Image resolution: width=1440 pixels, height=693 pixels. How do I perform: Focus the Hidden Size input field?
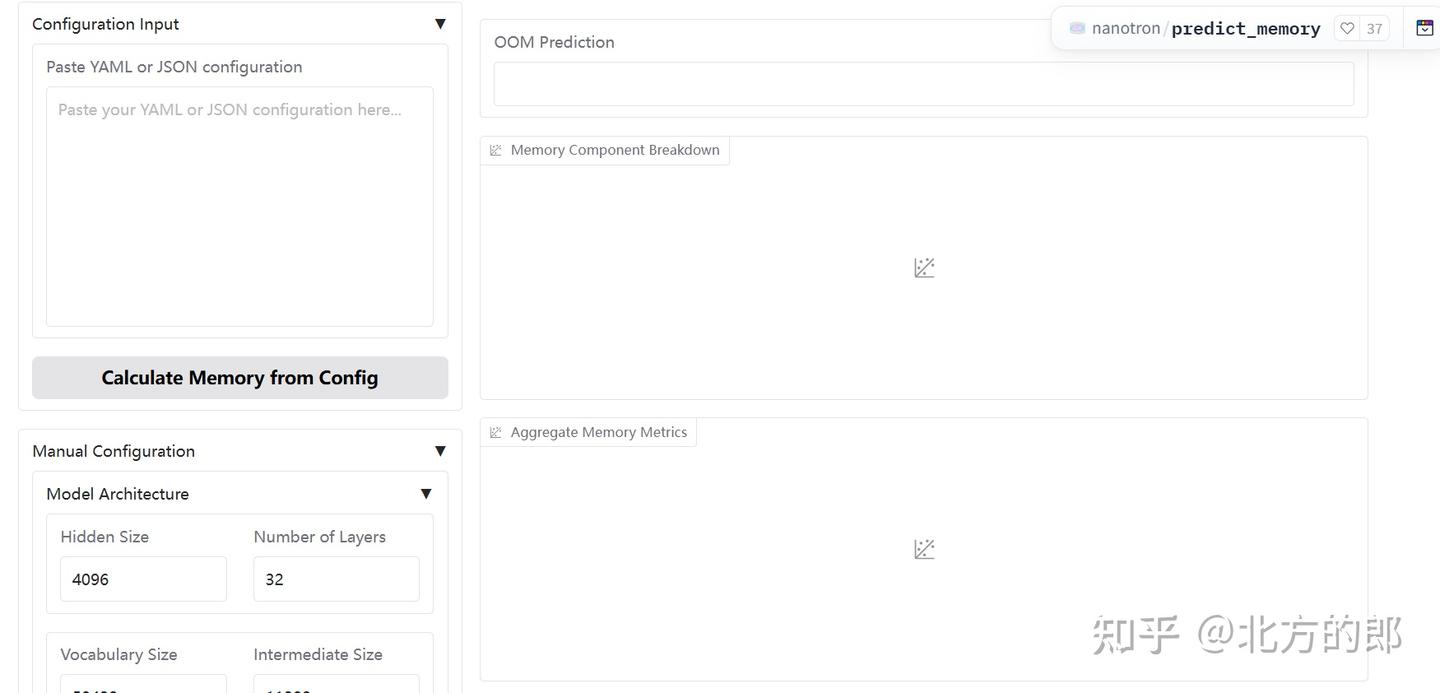(x=143, y=579)
